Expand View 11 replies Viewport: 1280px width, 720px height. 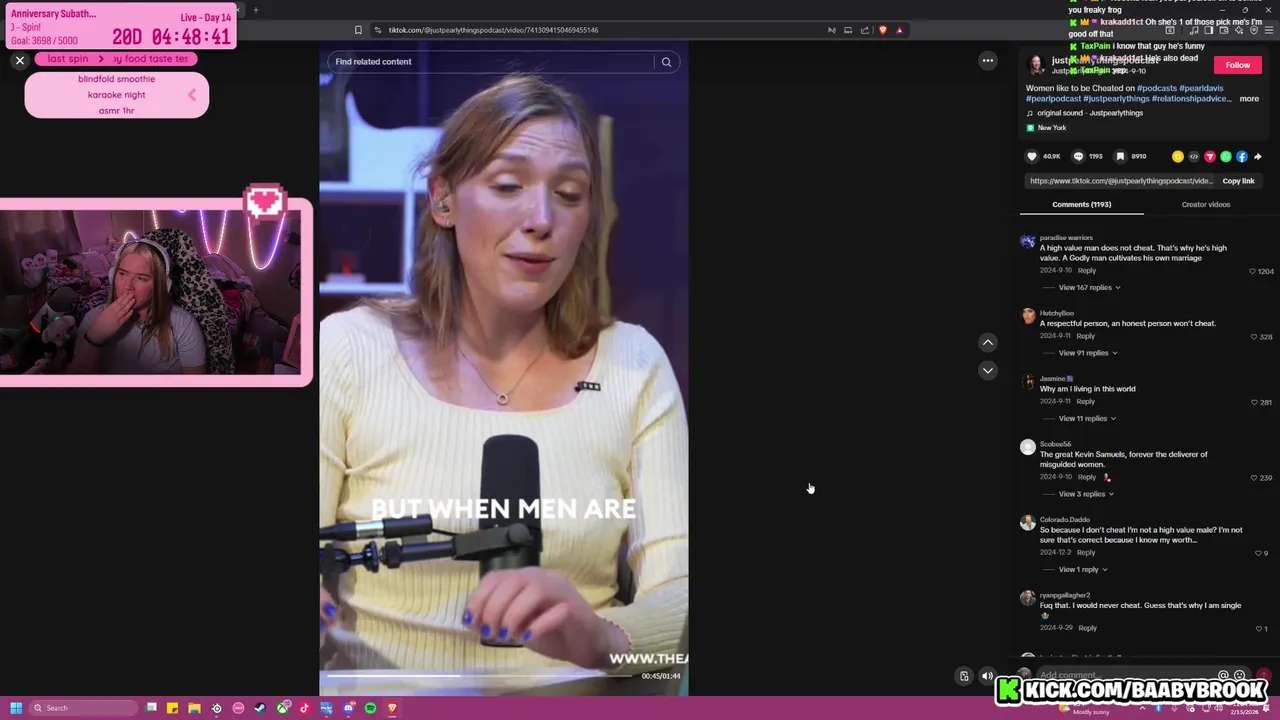pos(1086,418)
